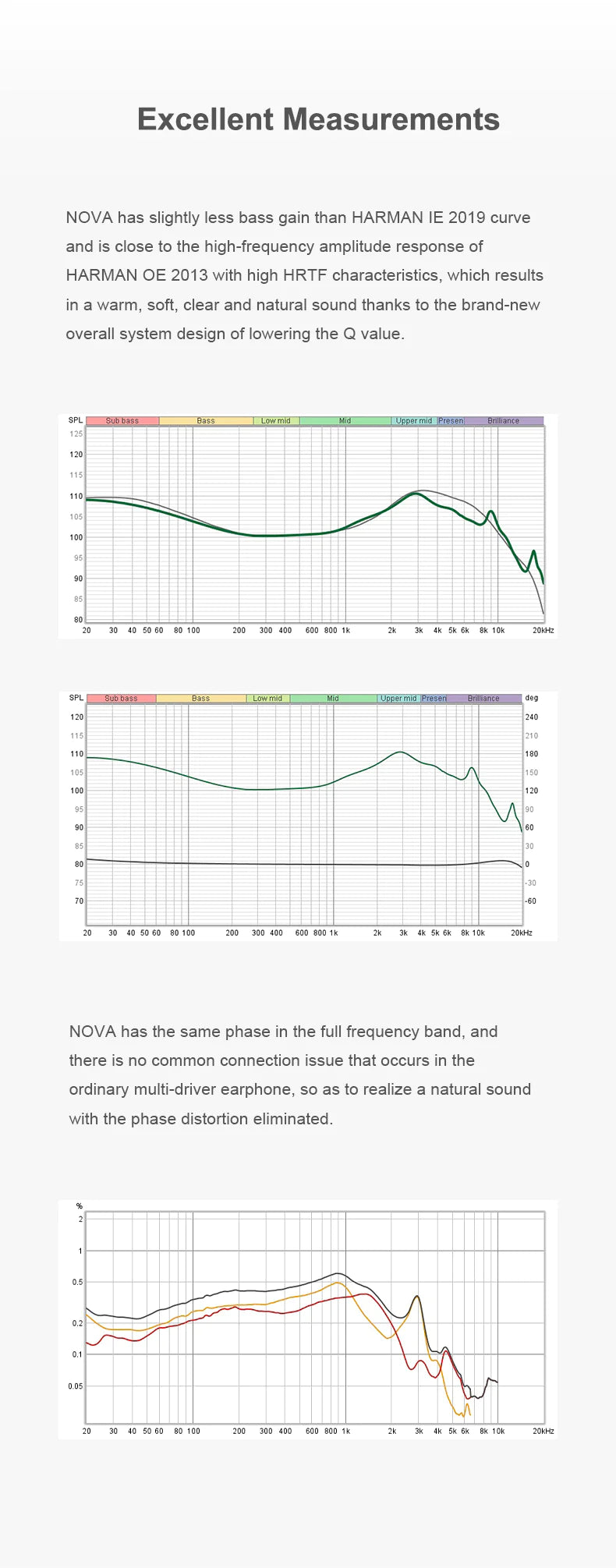
Task: Click the "deg" axis label on the phase chart
Action: (532, 698)
